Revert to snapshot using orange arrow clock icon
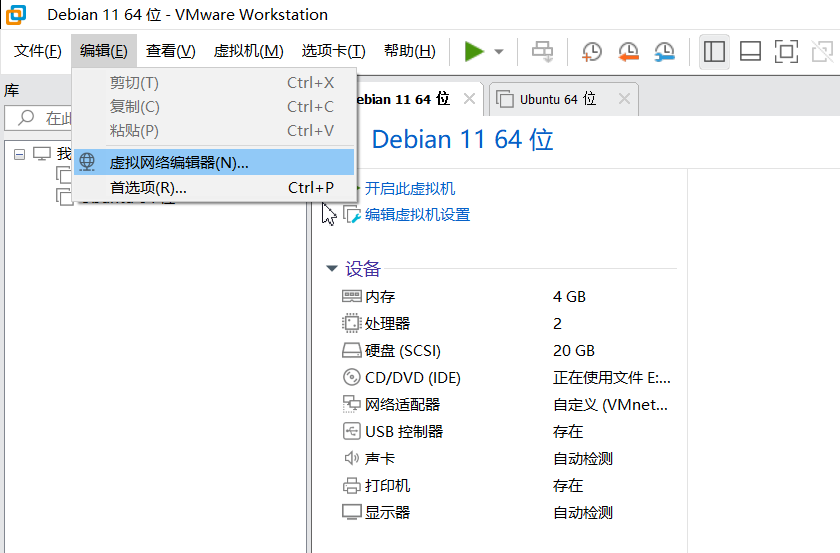840x553 pixels. click(x=628, y=52)
